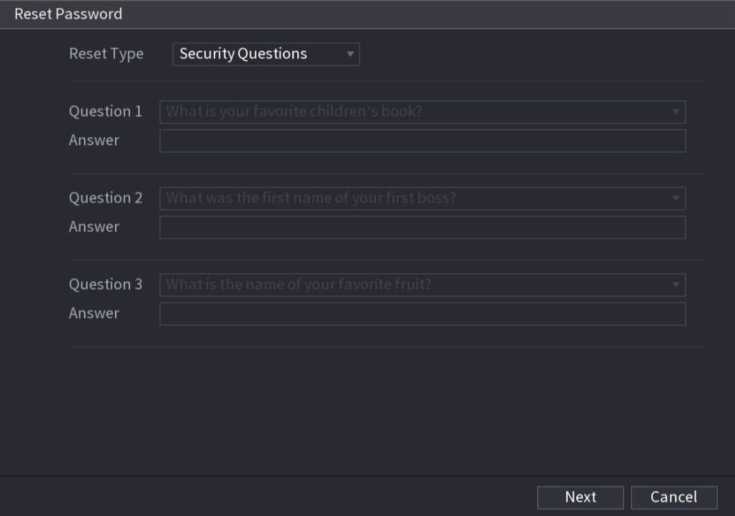Click the Answer label below Question 3
Viewport: 735px width, 516px height.
click(94, 314)
